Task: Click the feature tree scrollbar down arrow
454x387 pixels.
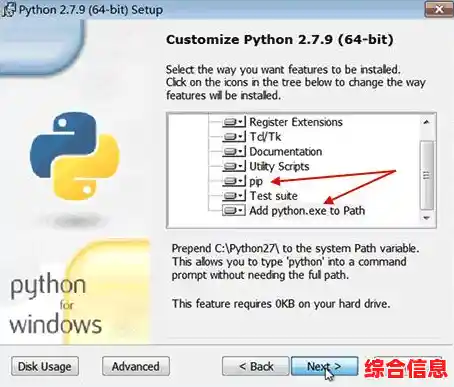Action: (x=426, y=218)
